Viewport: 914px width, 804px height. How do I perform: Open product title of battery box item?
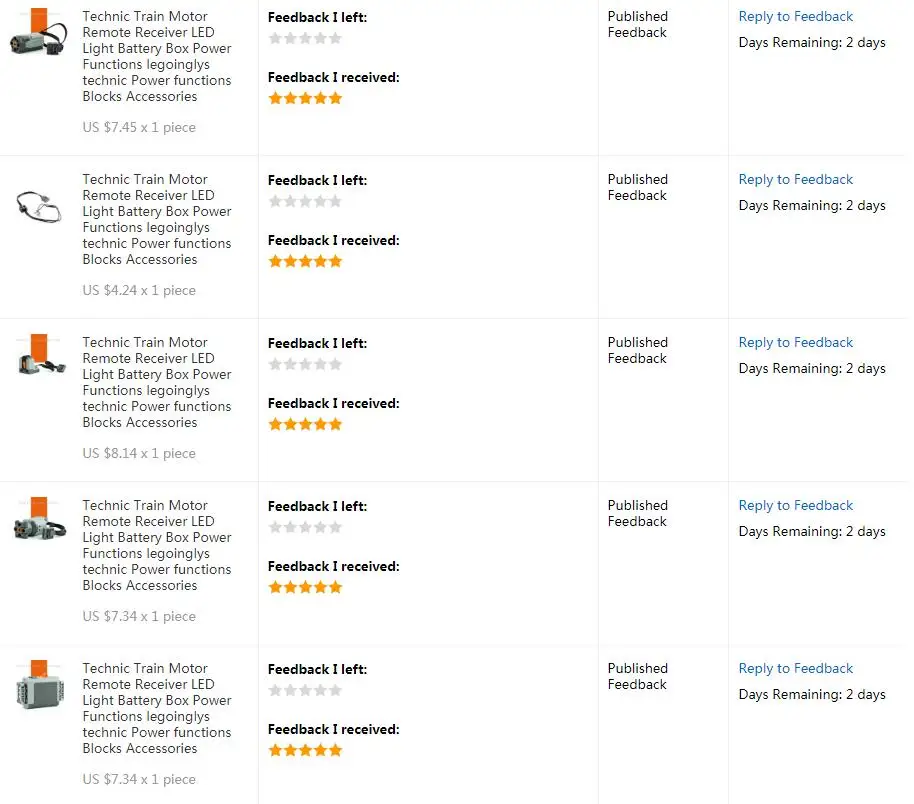[x=157, y=708]
